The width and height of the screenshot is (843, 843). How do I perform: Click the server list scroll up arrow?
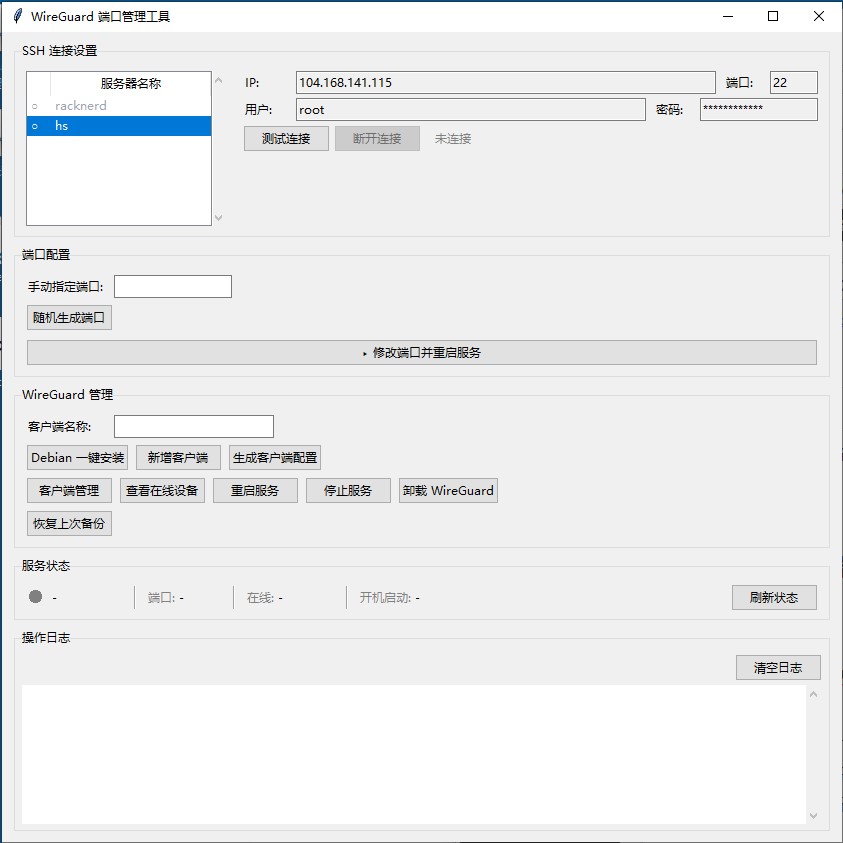(x=218, y=81)
